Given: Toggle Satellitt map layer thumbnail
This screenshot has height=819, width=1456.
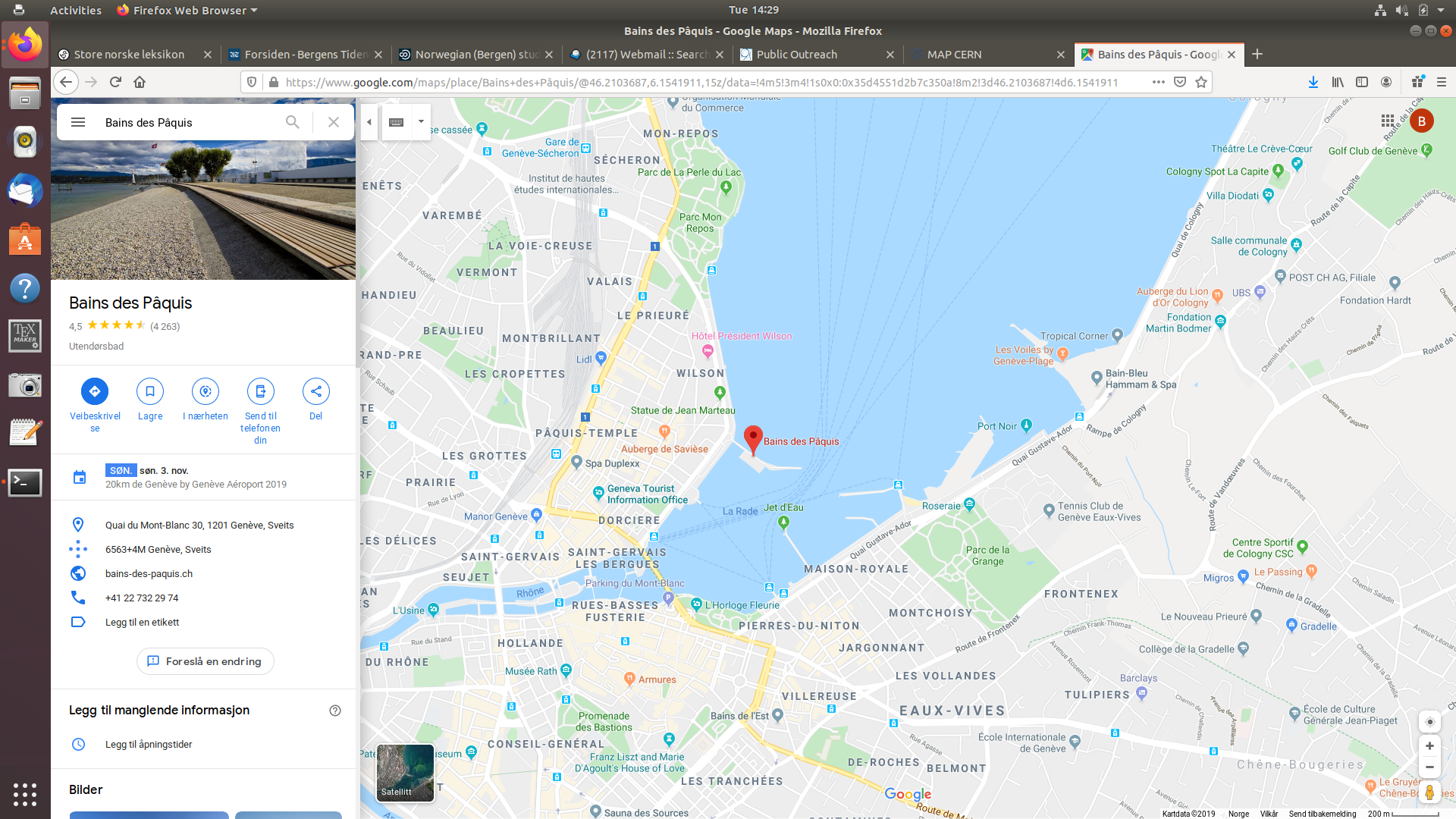Looking at the screenshot, I should [x=405, y=773].
